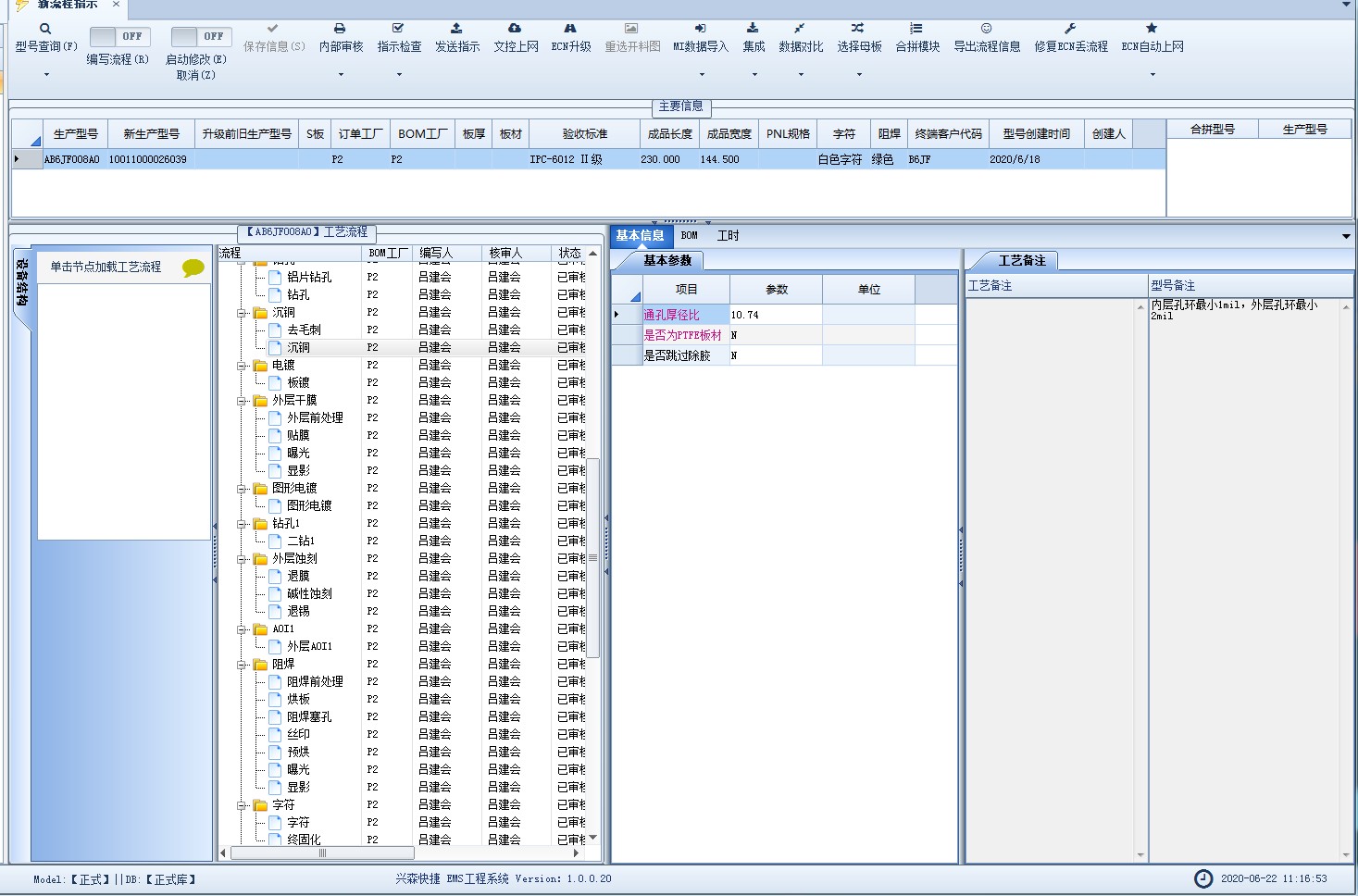Click the 重选开料图 image icon
The width and height of the screenshot is (1358, 896).
(x=631, y=29)
